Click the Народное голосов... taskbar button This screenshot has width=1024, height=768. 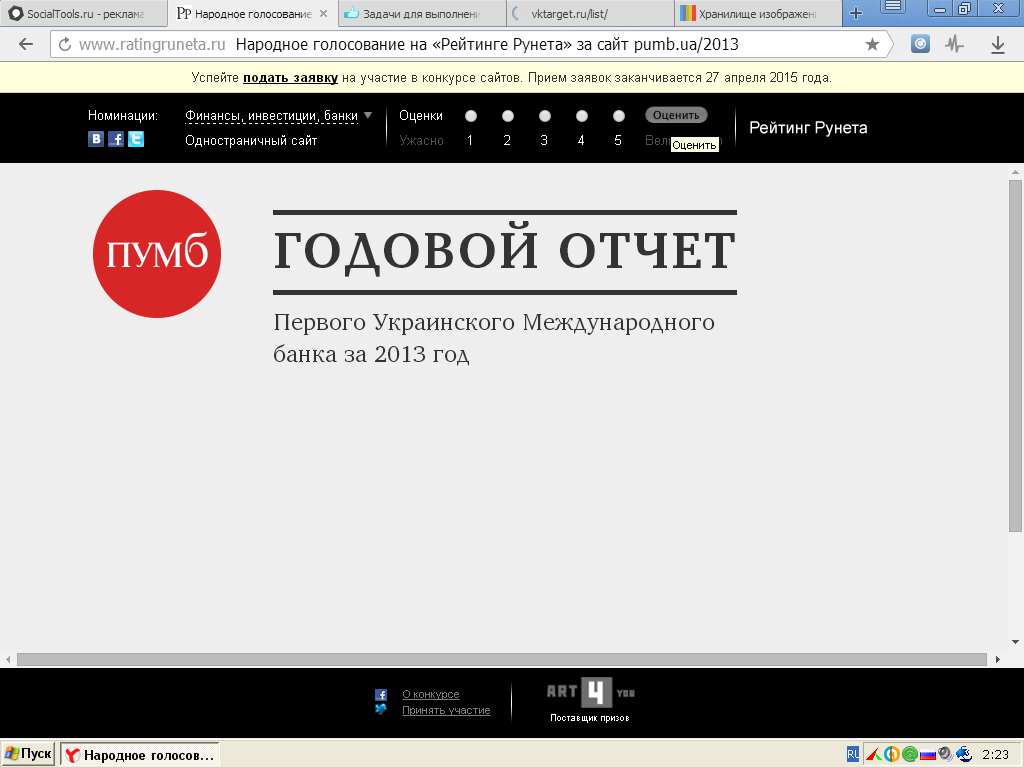pos(140,755)
